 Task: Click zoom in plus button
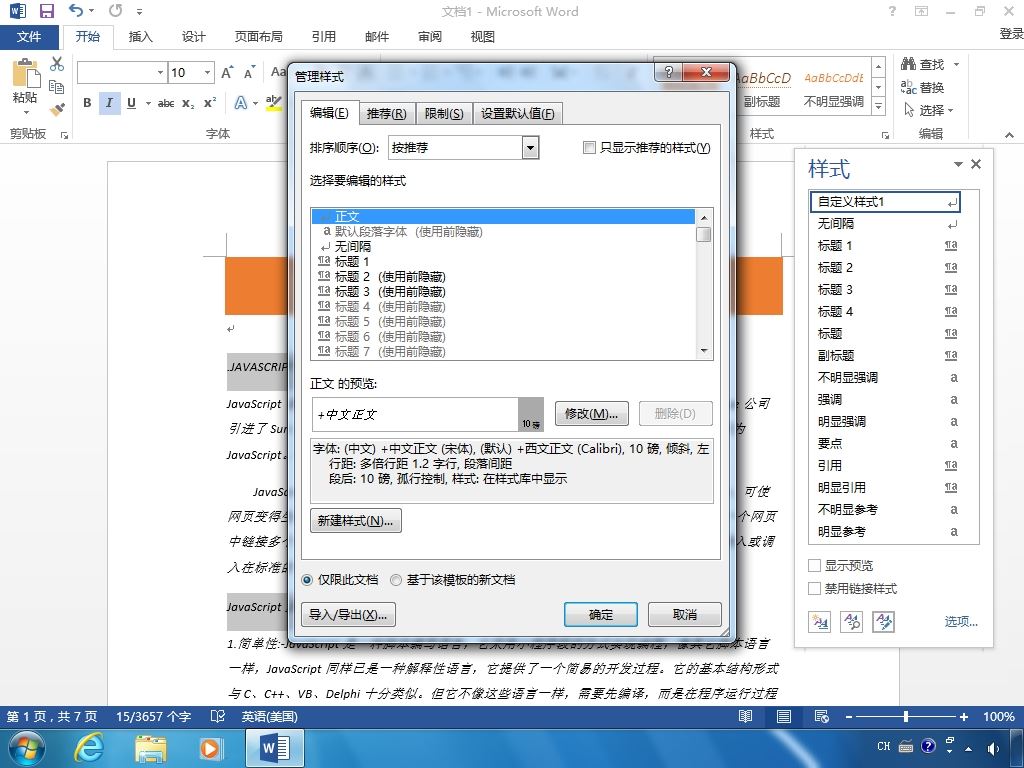pyautogui.click(x=963, y=716)
